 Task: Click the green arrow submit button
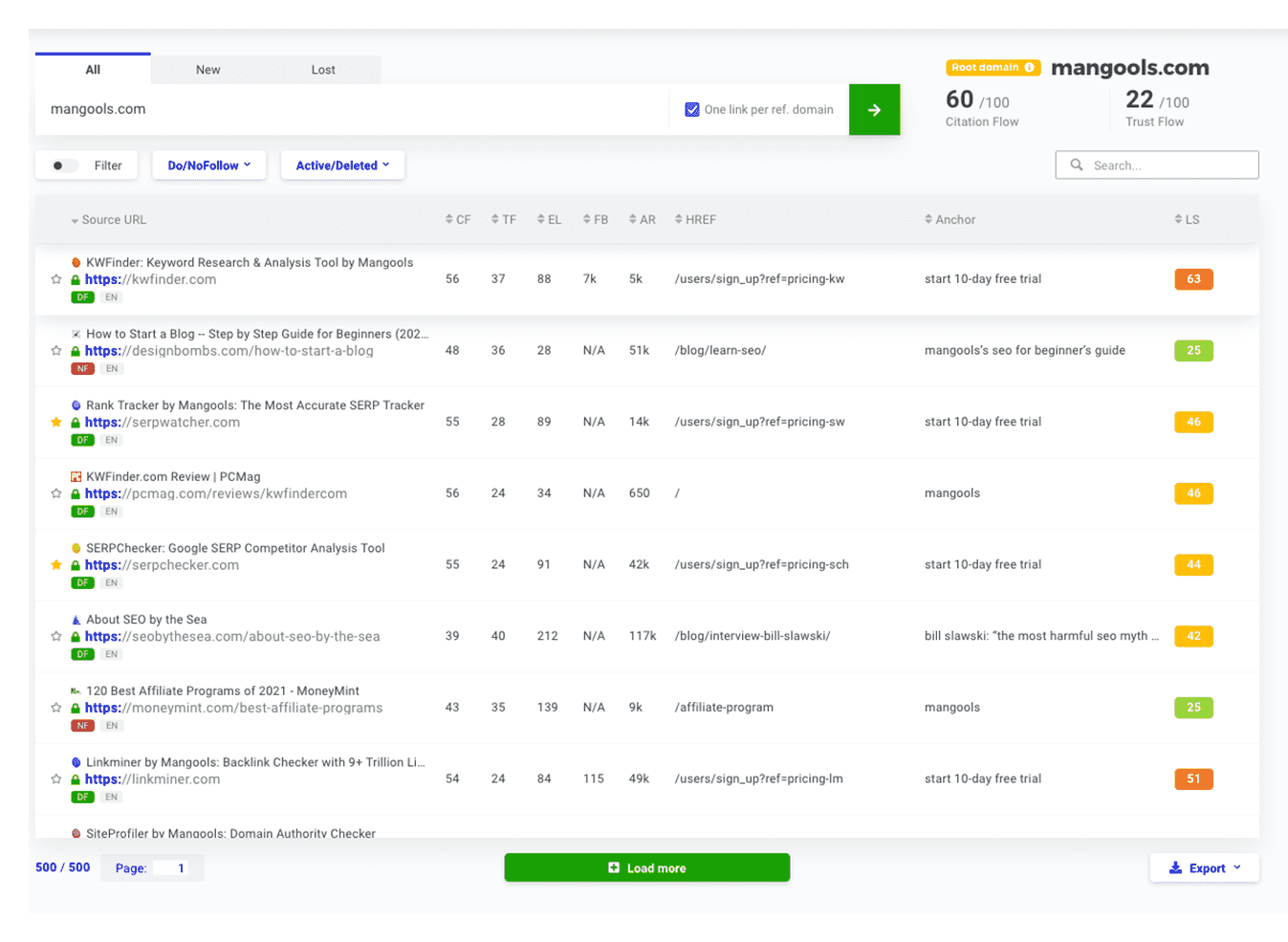874,110
